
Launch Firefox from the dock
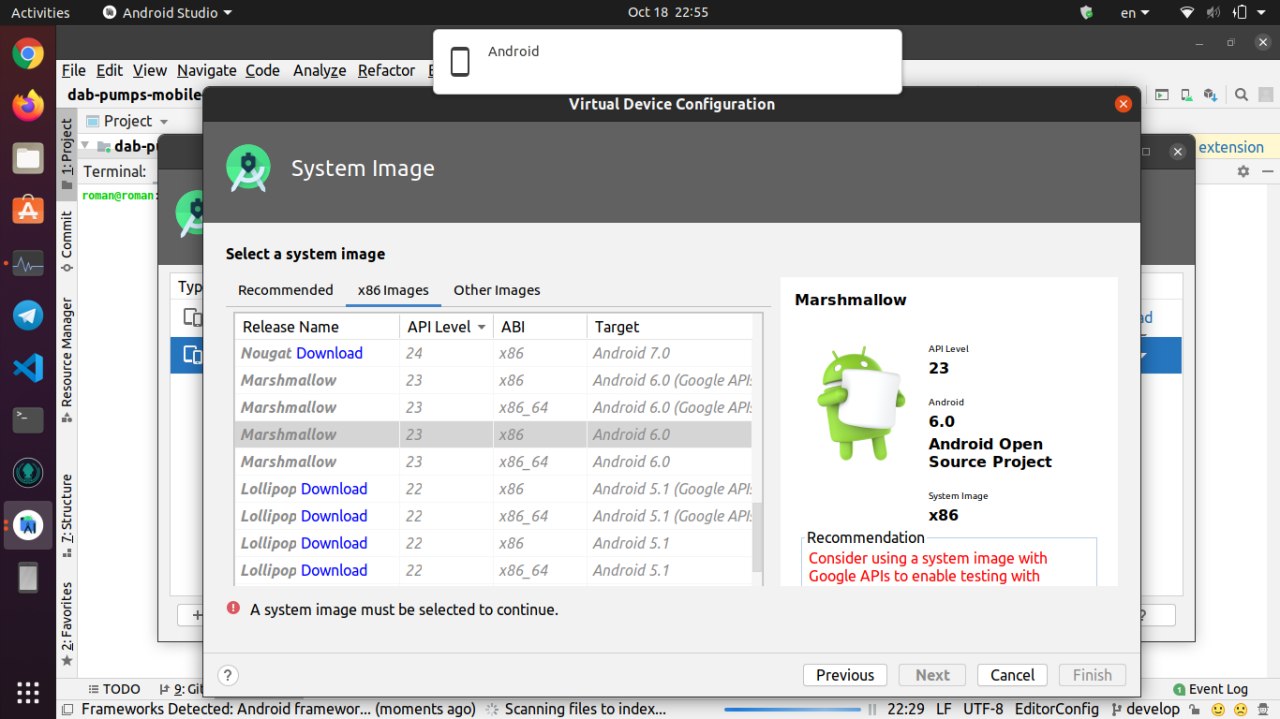pos(28,104)
